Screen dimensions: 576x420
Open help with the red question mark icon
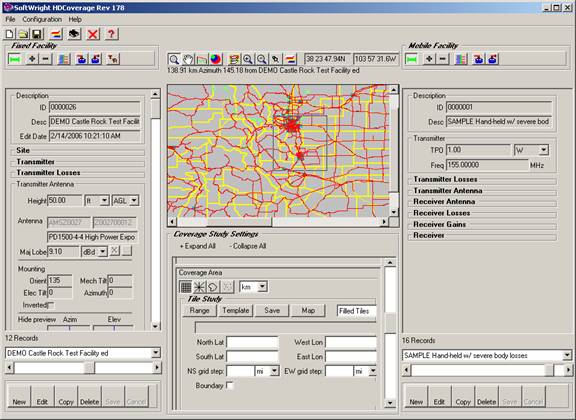point(111,34)
